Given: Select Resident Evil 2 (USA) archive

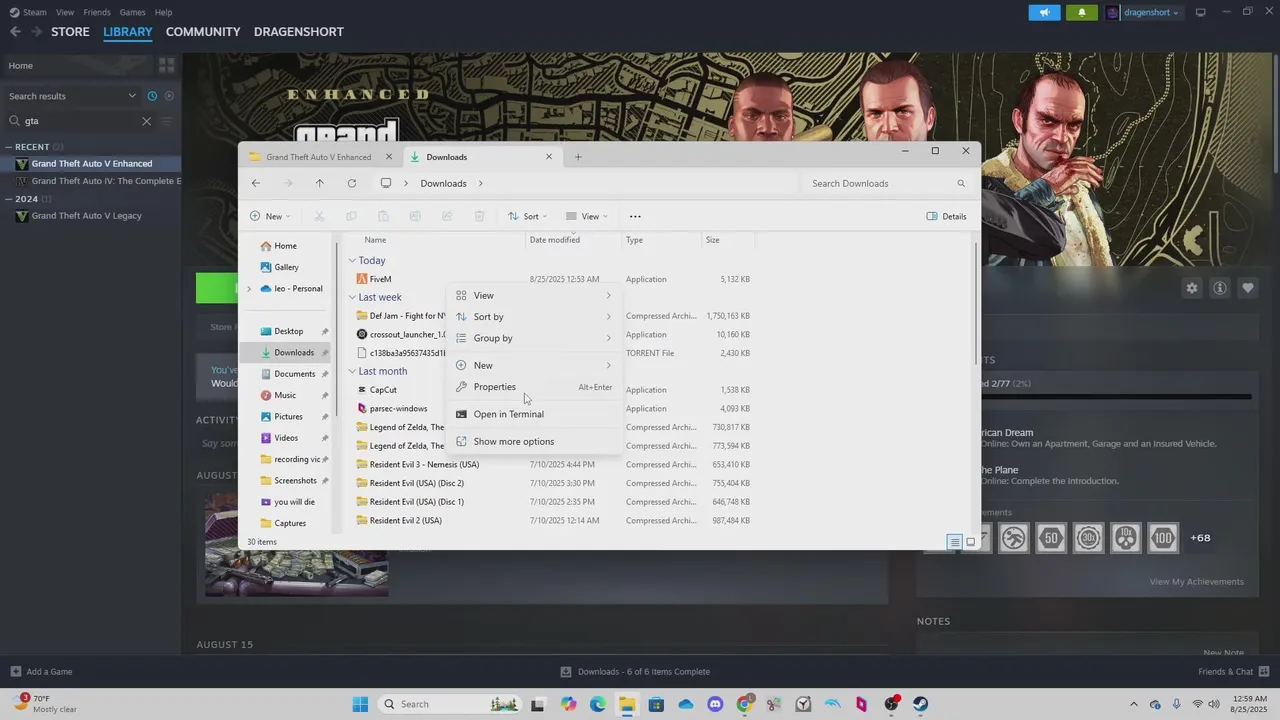Looking at the screenshot, I should point(405,521).
